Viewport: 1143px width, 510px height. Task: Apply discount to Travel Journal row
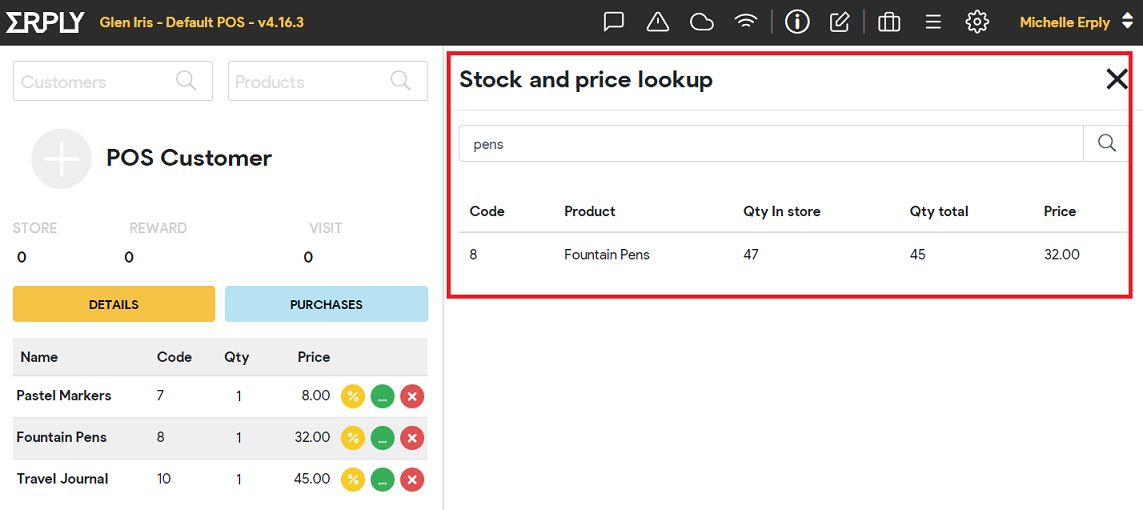(x=353, y=479)
